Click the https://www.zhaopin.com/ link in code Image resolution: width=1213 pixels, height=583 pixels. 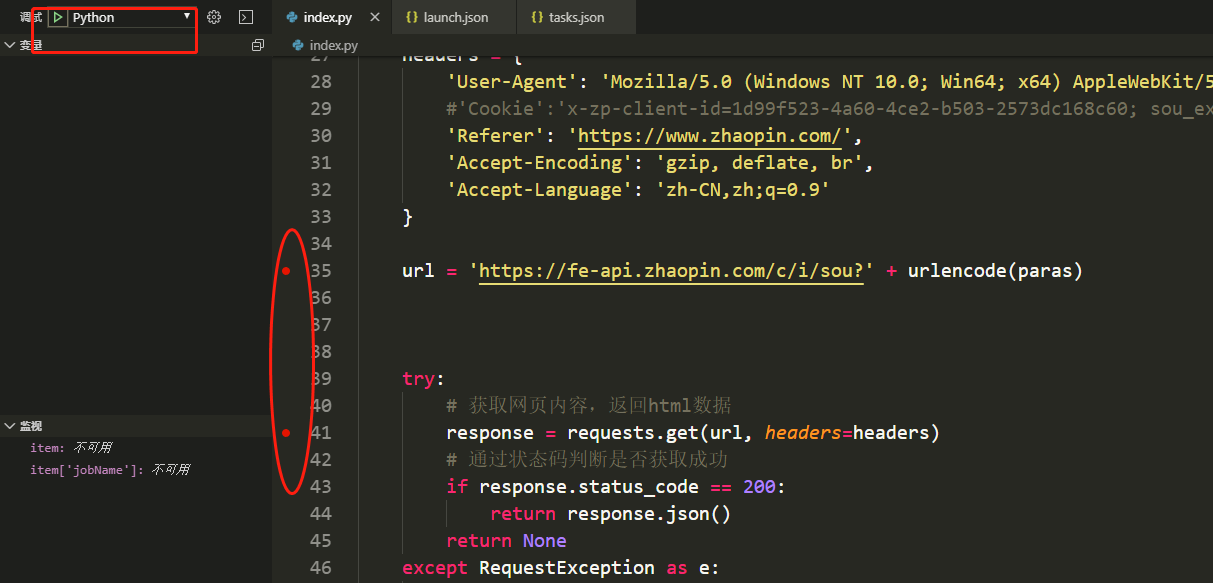(710, 136)
